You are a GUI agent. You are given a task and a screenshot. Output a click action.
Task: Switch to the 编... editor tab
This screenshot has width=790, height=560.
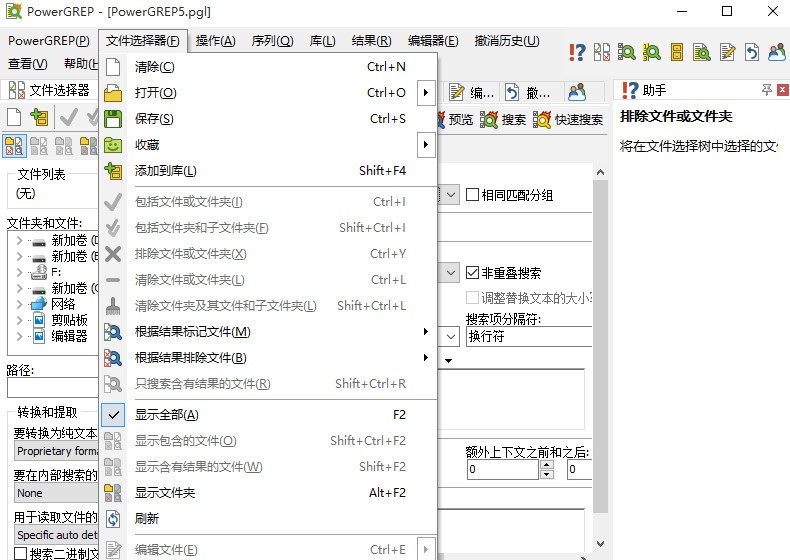(472, 92)
